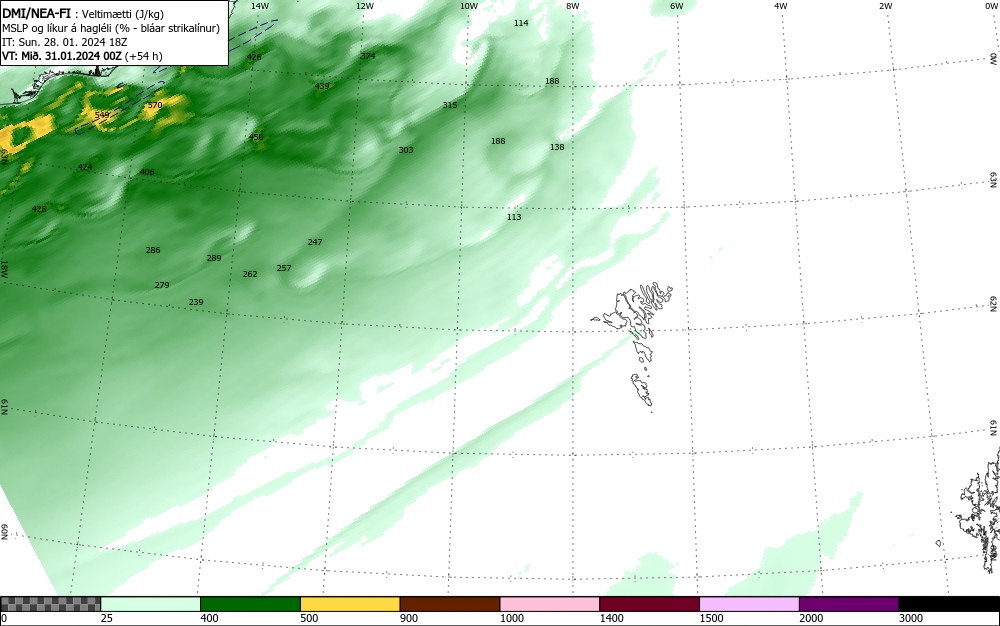Click the '6W' longitude label
This screenshot has height=626, width=1000.
677,6
